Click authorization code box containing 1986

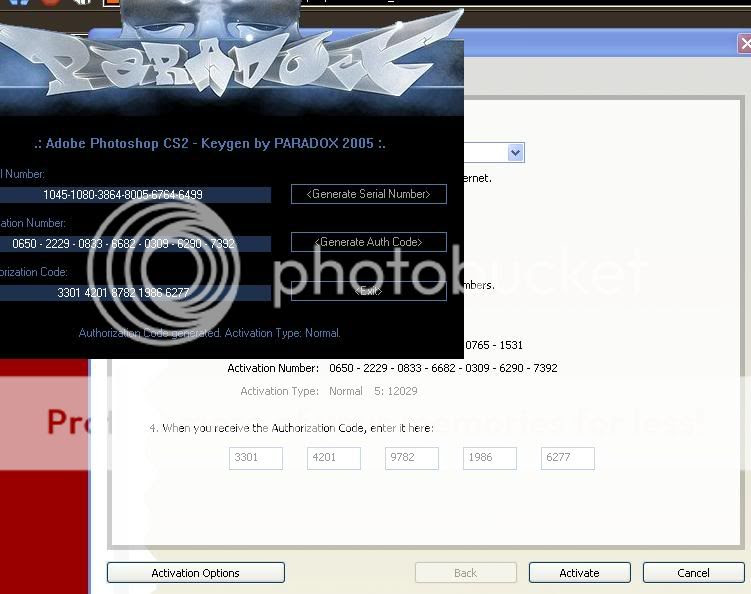point(490,458)
